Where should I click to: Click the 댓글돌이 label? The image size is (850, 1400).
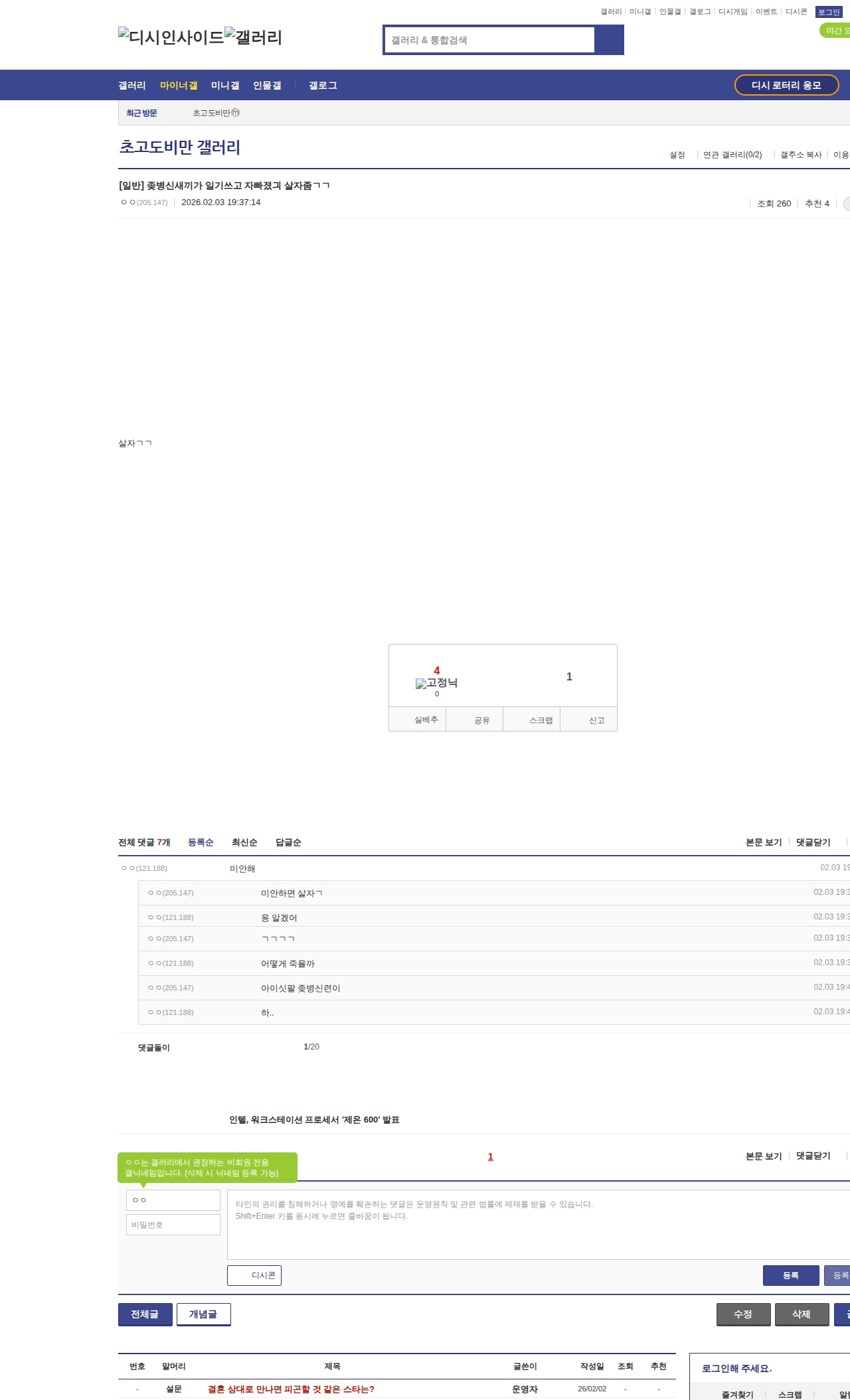[x=154, y=1048]
